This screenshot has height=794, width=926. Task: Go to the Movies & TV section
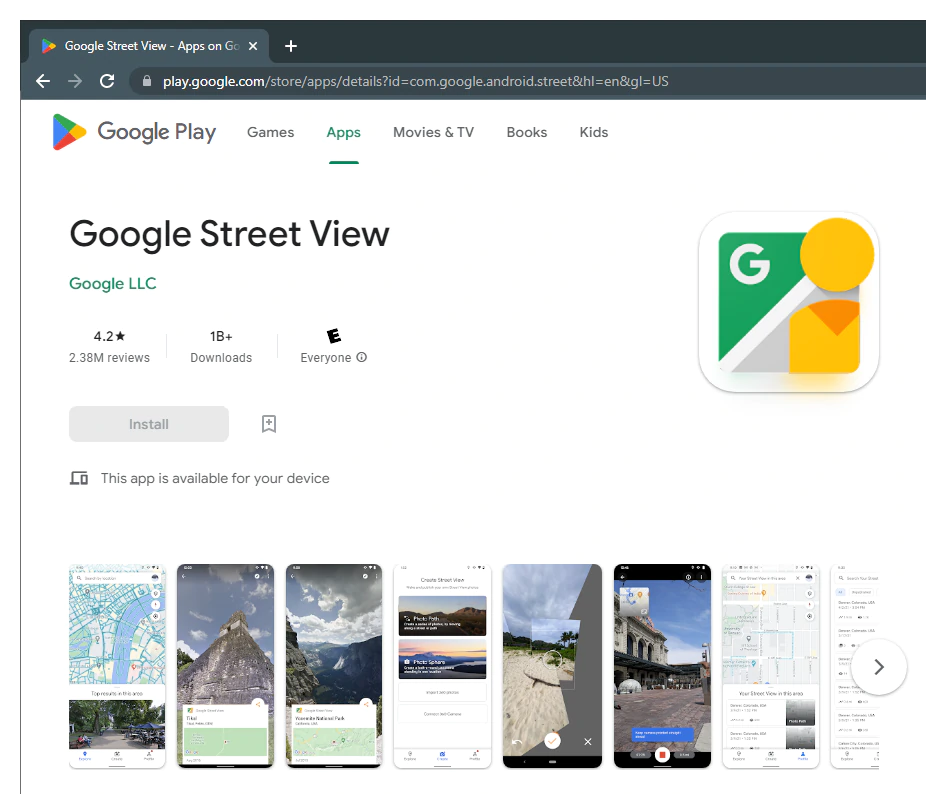pos(433,131)
